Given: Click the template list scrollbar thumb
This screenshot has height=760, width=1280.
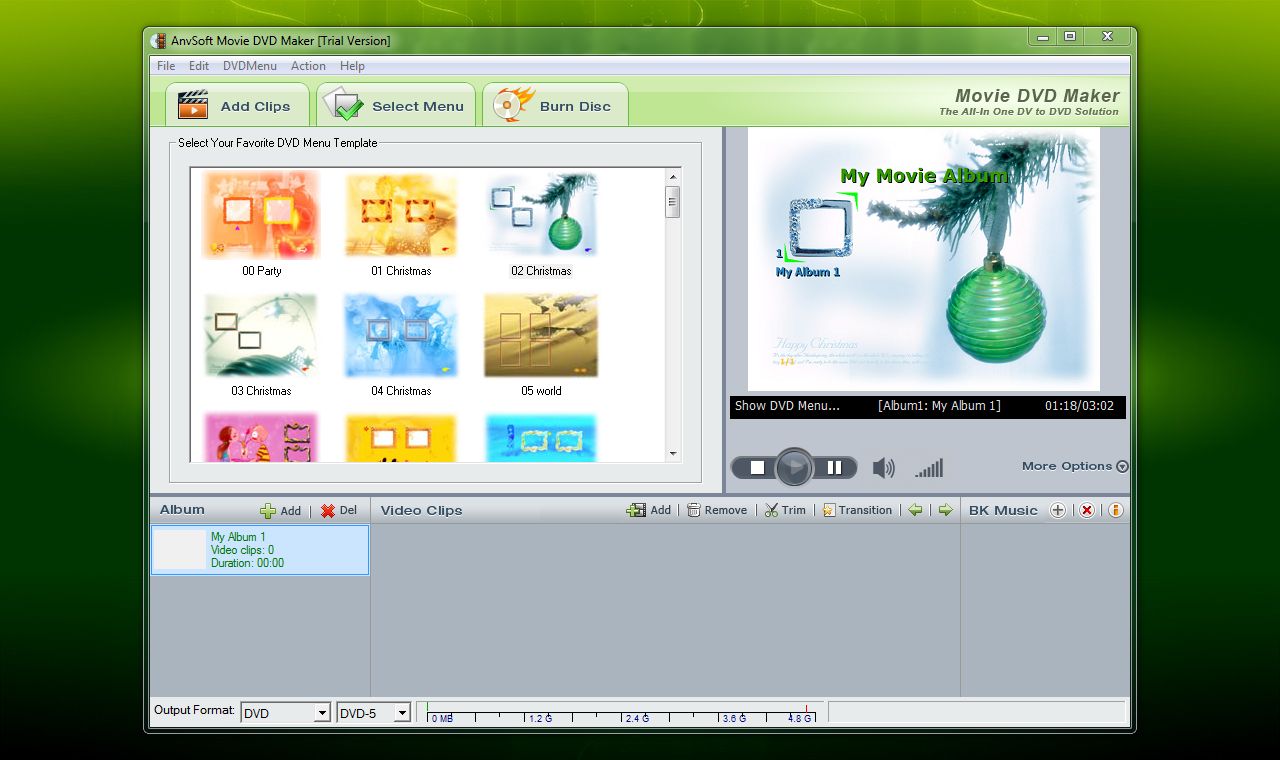Looking at the screenshot, I should click(673, 202).
